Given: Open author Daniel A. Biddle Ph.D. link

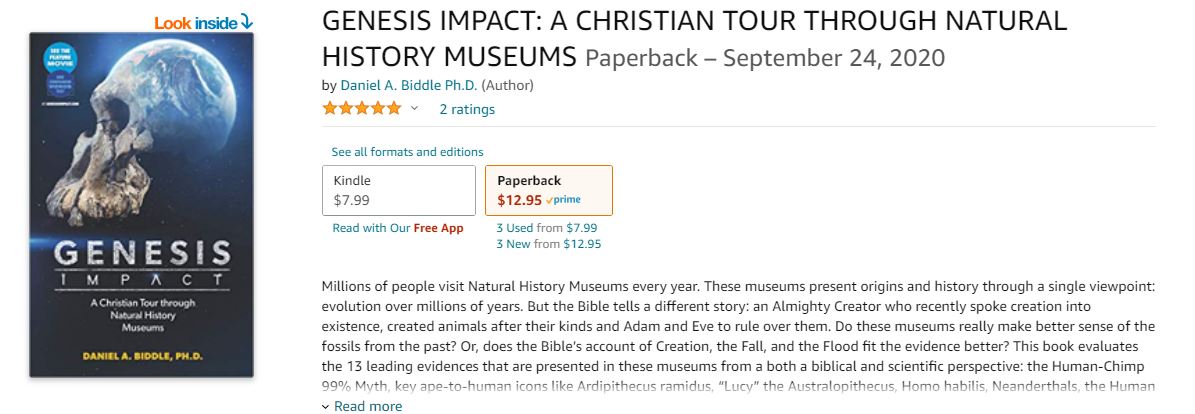Looking at the screenshot, I should tap(408, 85).
